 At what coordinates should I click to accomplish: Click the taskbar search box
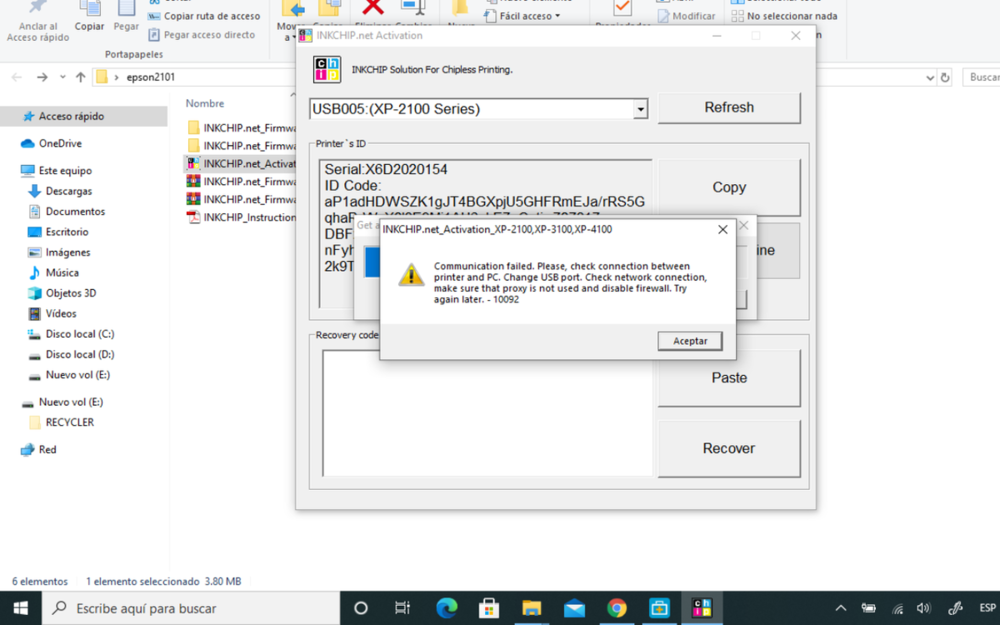click(190, 608)
